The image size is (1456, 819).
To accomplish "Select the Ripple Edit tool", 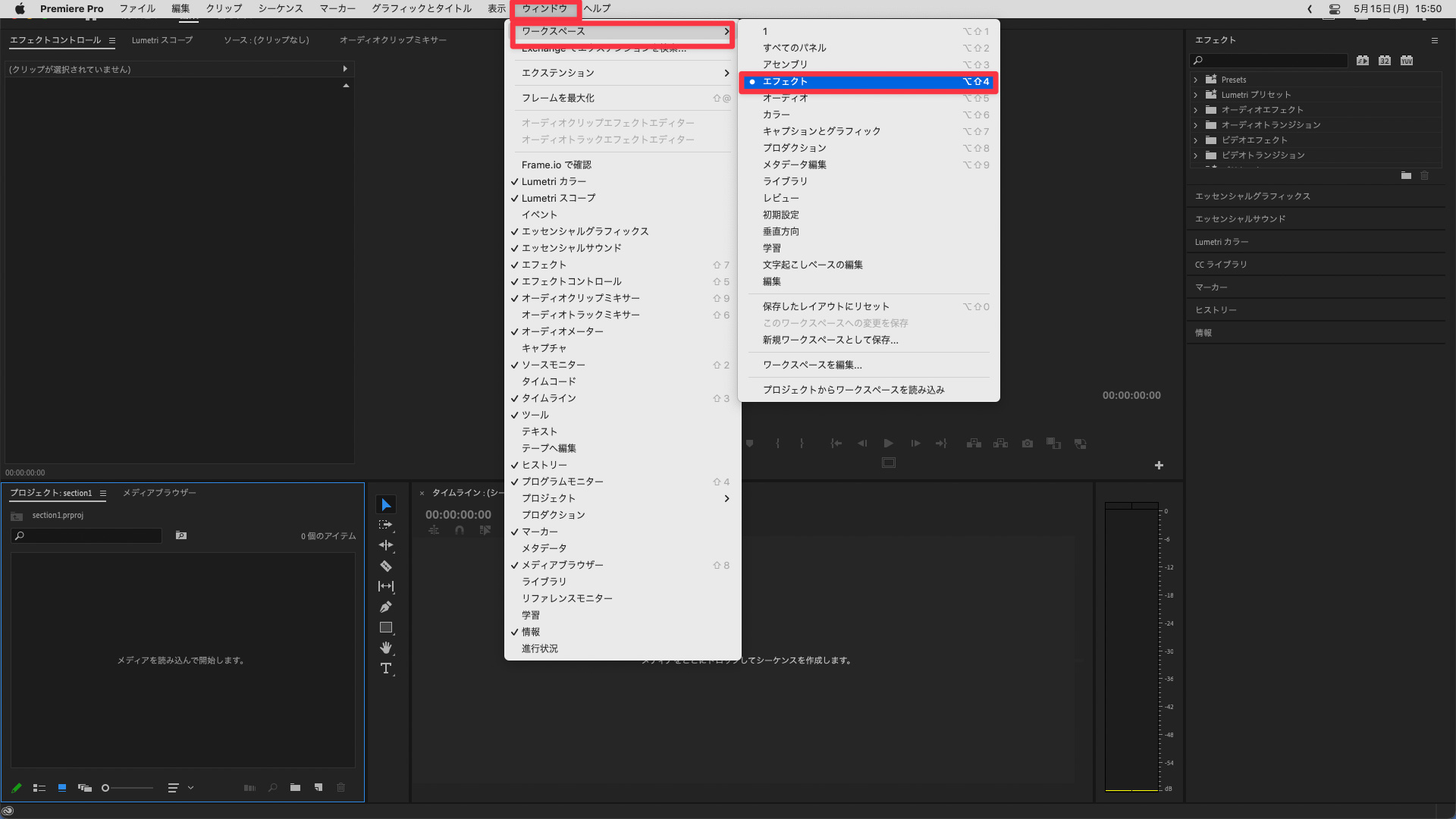I will pyautogui.click(x=386, y=545).
